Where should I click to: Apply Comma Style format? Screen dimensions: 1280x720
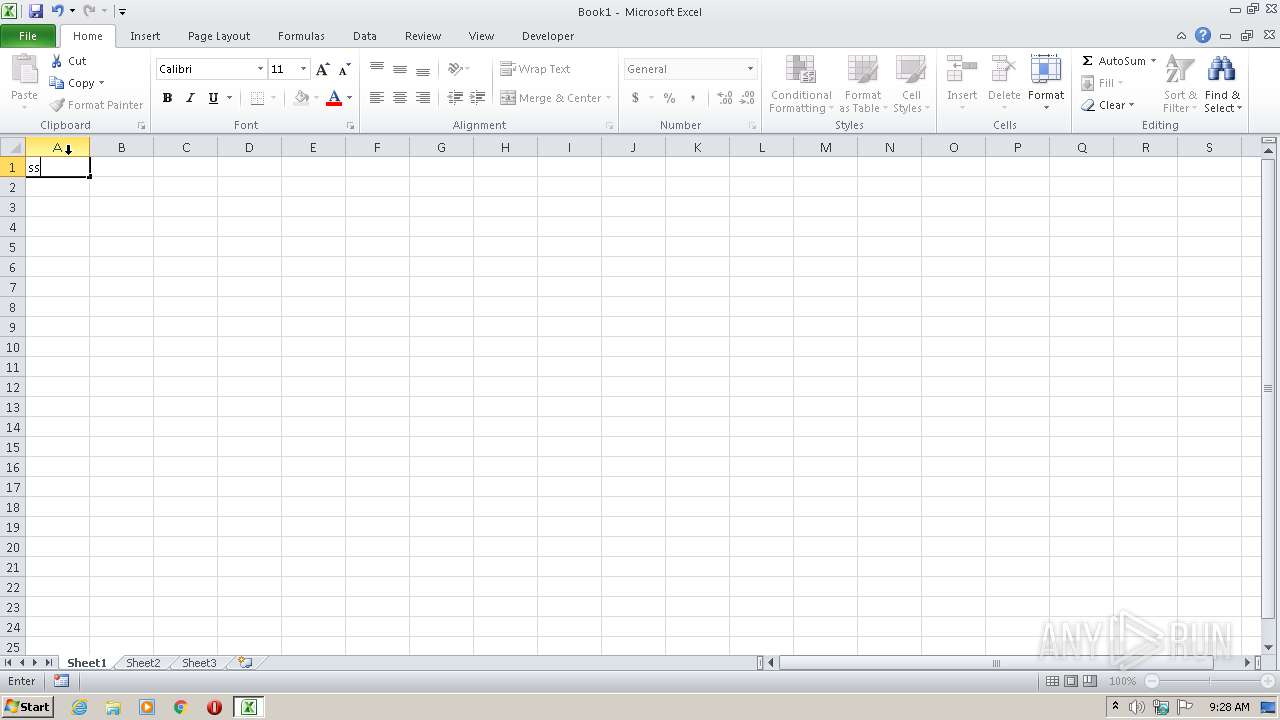tap(692, 98)
